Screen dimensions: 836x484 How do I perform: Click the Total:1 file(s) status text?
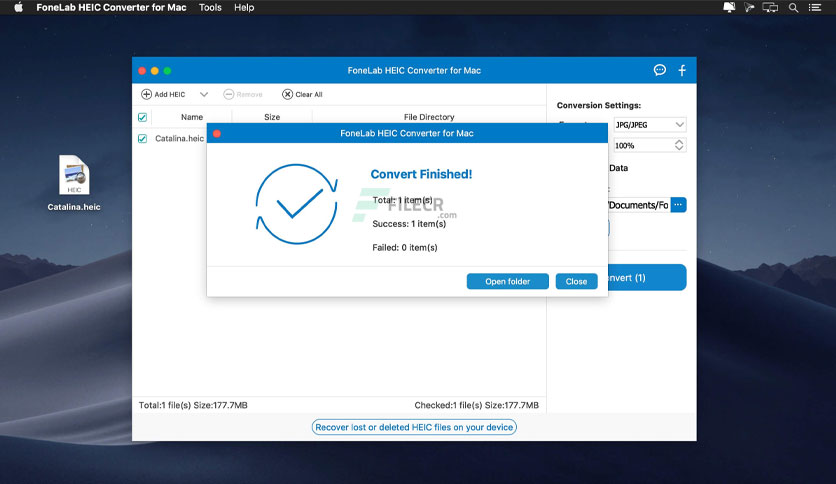193,405
